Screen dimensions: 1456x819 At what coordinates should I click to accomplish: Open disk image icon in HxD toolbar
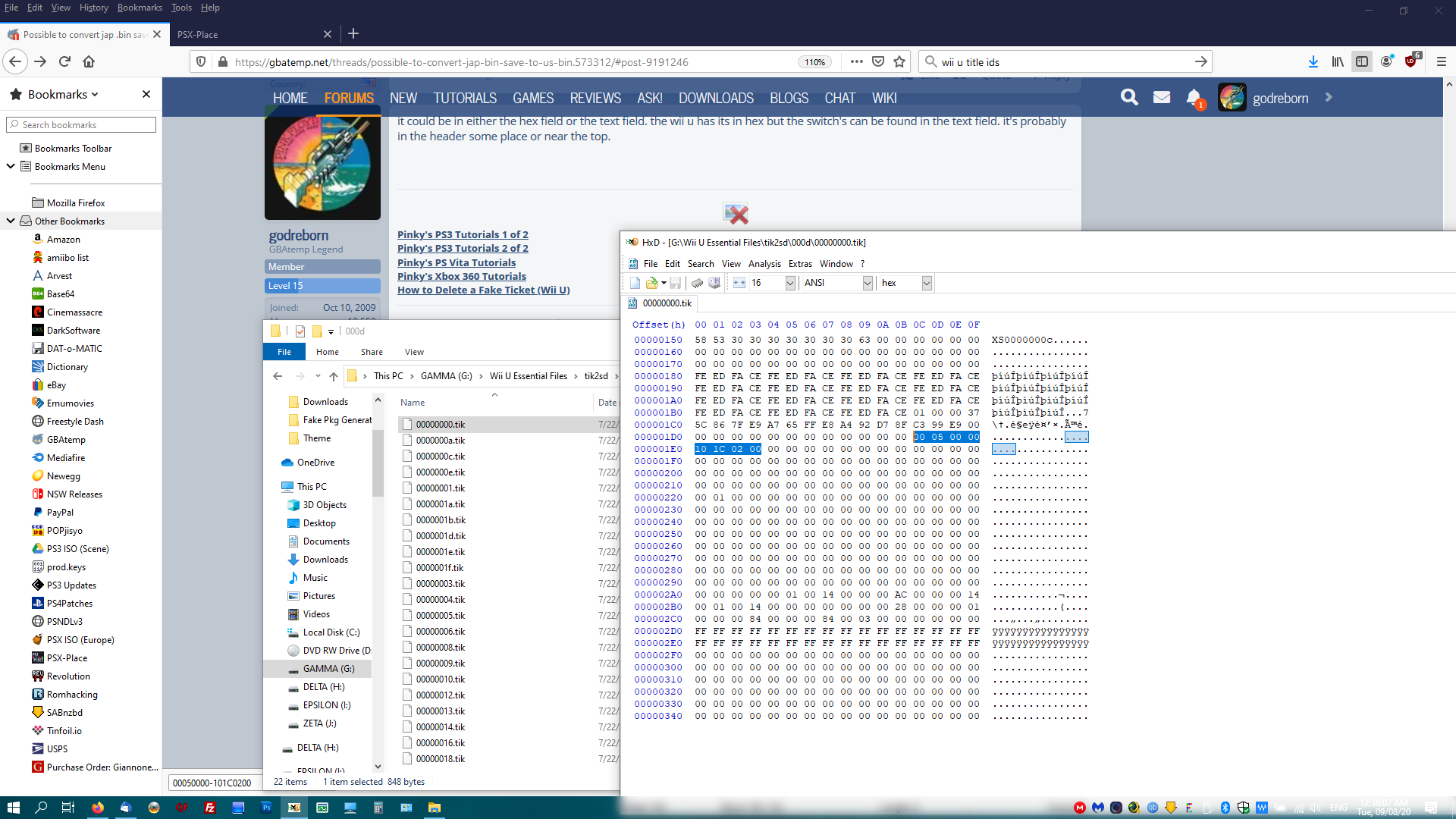[x=714, y=283]
